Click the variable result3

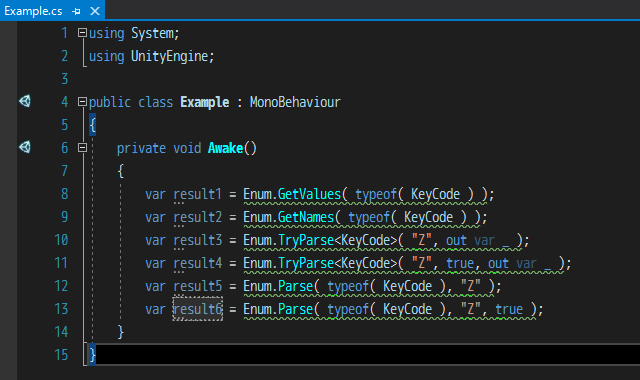point(198,240)
